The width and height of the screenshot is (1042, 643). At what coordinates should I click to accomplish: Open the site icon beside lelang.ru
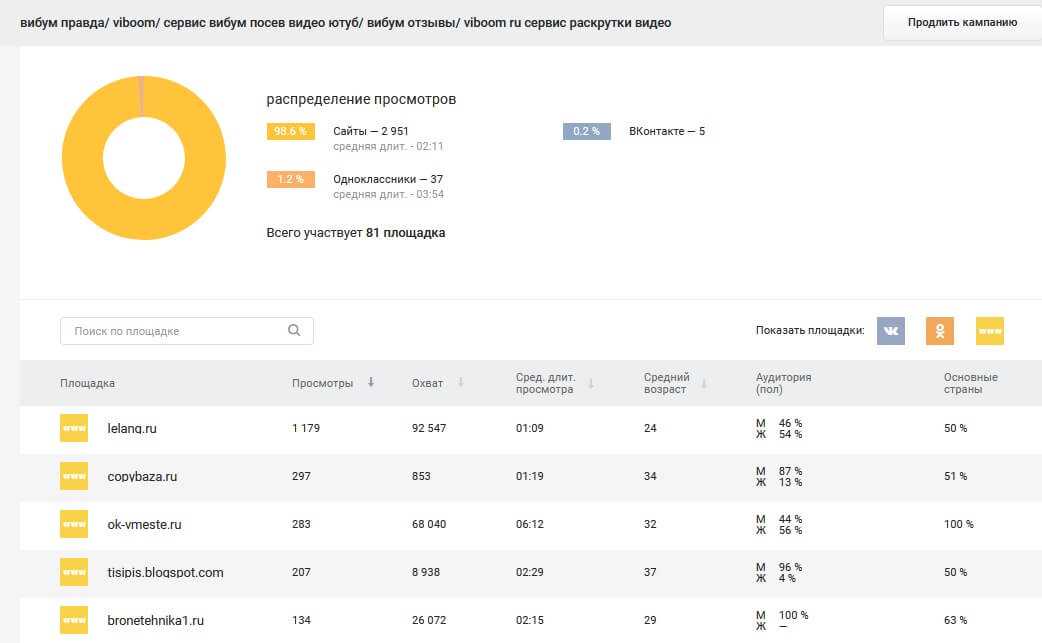[x=74, y=428]
